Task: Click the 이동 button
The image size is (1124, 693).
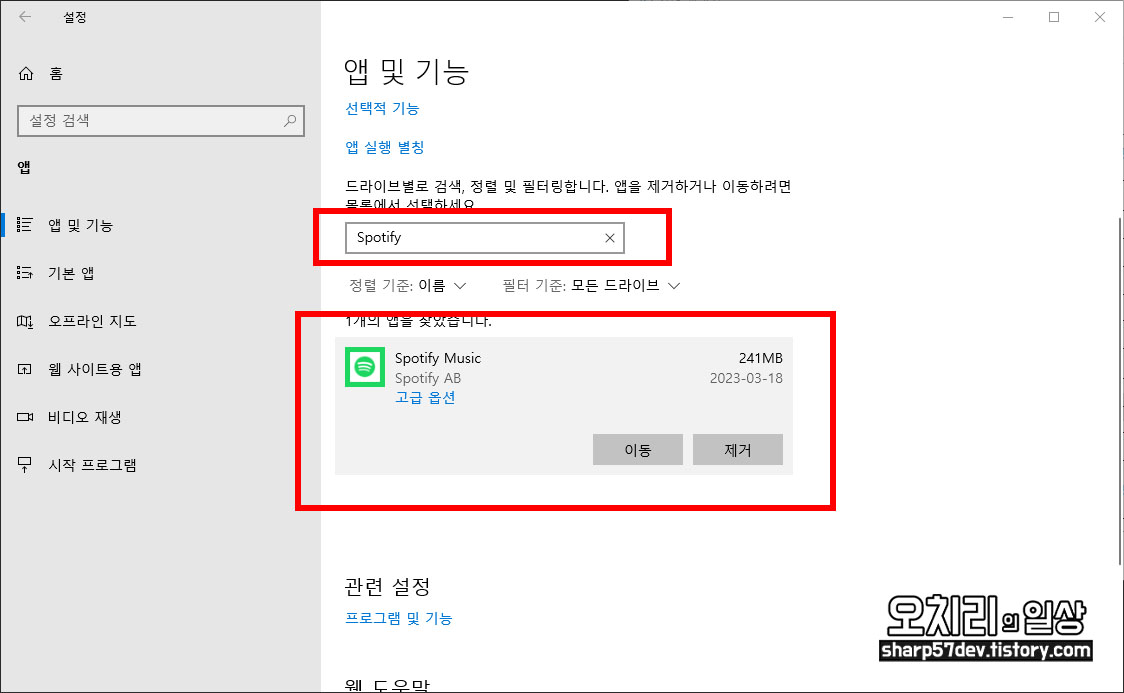Action: 637,449
